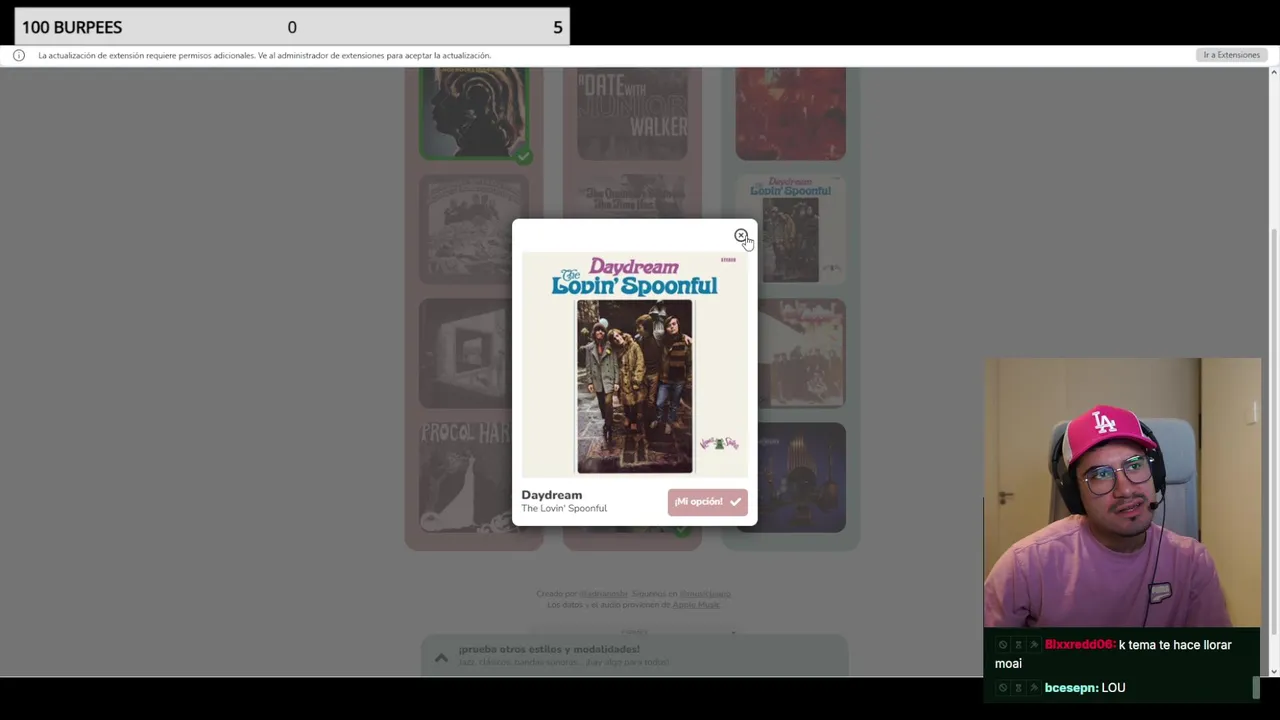Open Ir a Extensiones button

tap(1231, 55)
